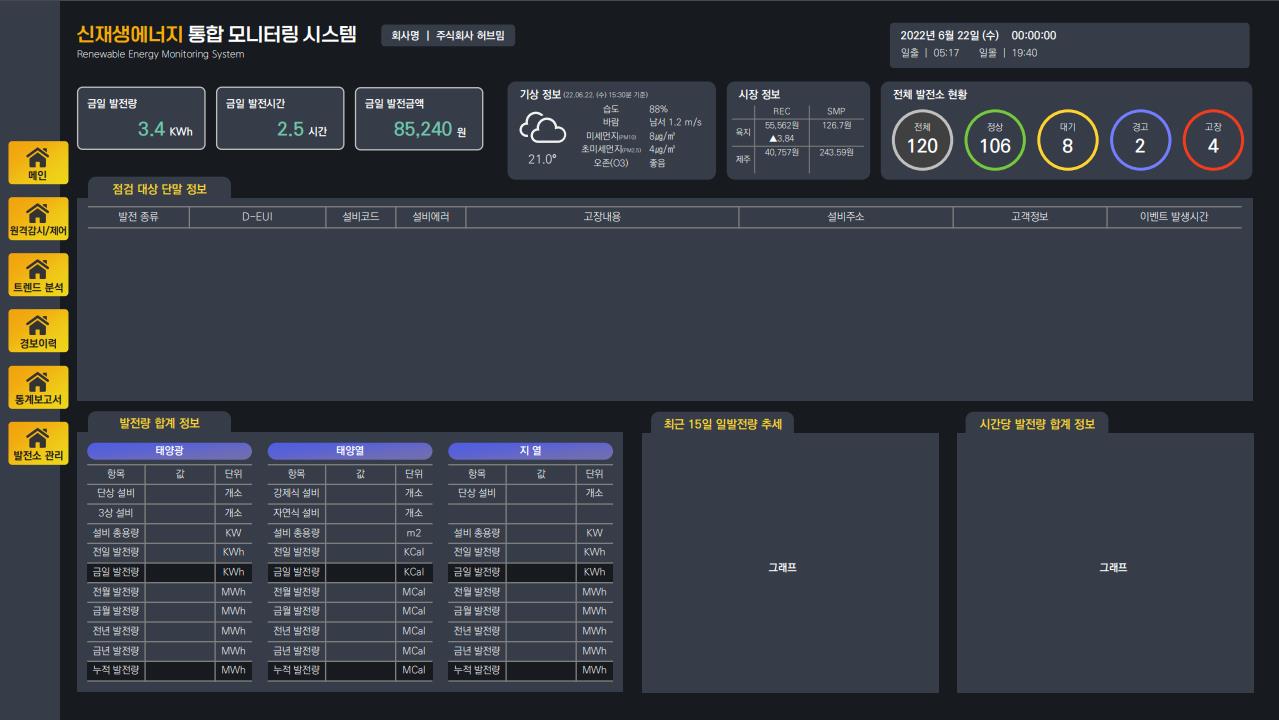Select the green 정상 106 circle
1279x720 pixels.
pos(995,140)
